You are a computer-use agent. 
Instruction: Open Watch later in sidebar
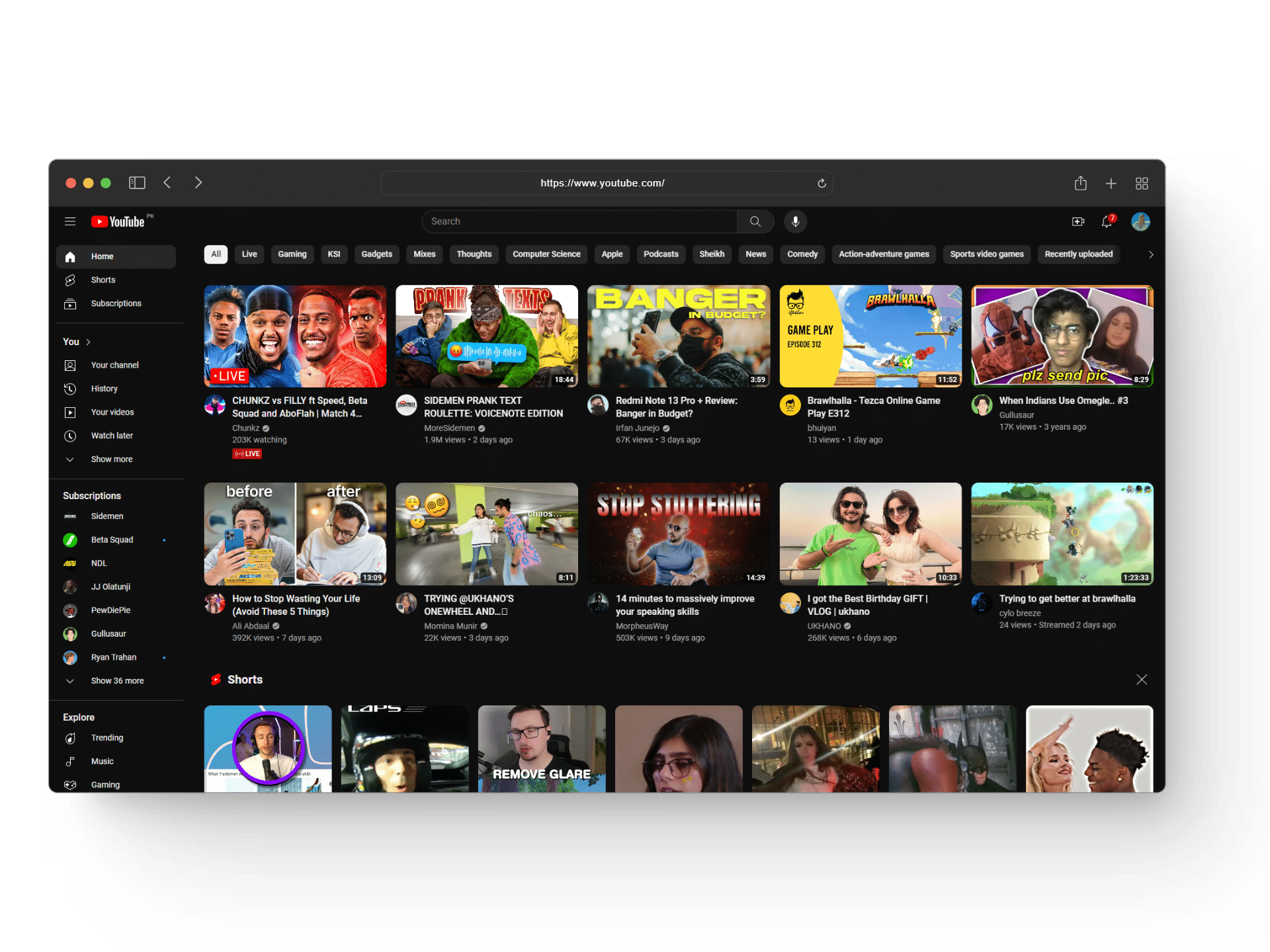[112, 436]
